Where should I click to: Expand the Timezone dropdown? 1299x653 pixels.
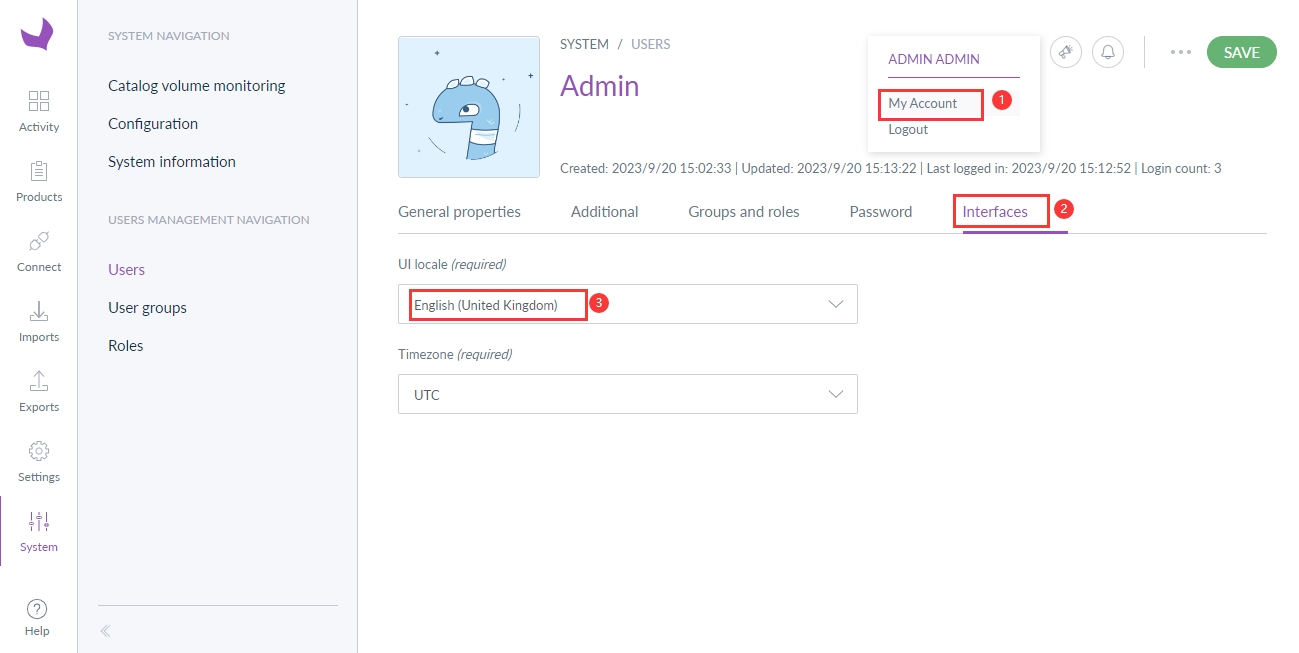coord(627,394)
